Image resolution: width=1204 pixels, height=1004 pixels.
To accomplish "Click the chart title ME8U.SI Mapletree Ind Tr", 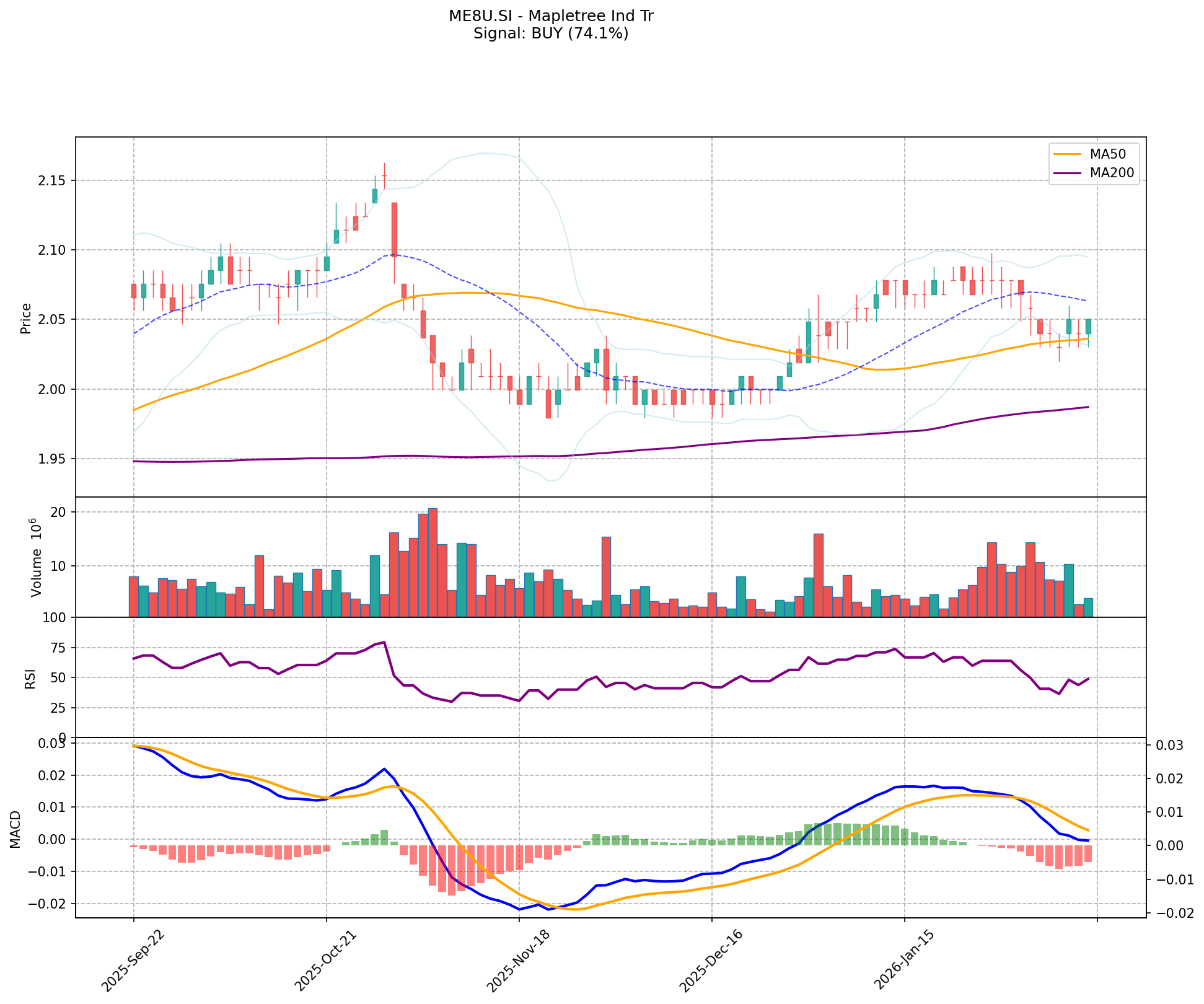I will point(551,16).
